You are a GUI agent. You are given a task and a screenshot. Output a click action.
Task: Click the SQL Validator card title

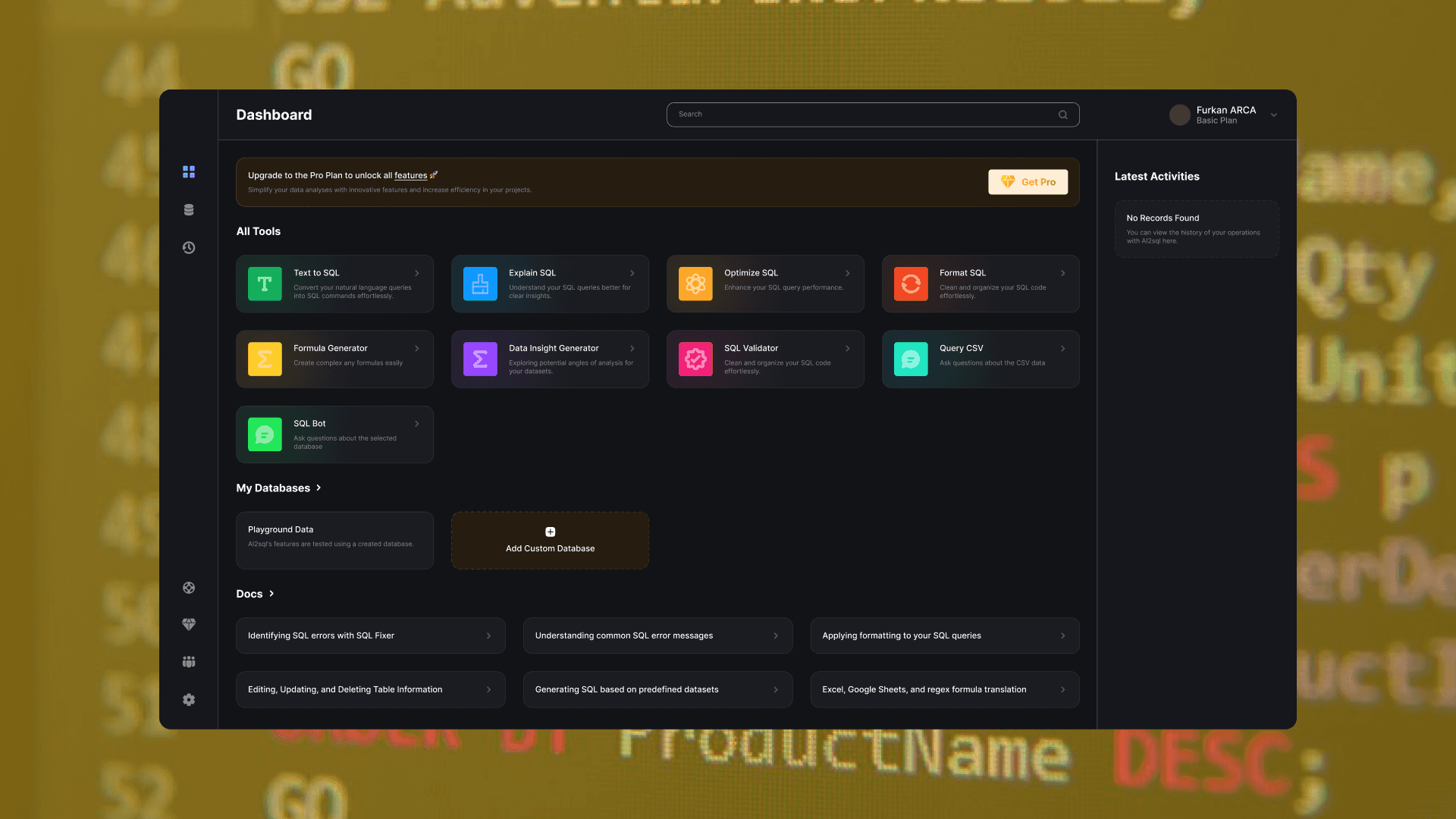pos(751,348)
